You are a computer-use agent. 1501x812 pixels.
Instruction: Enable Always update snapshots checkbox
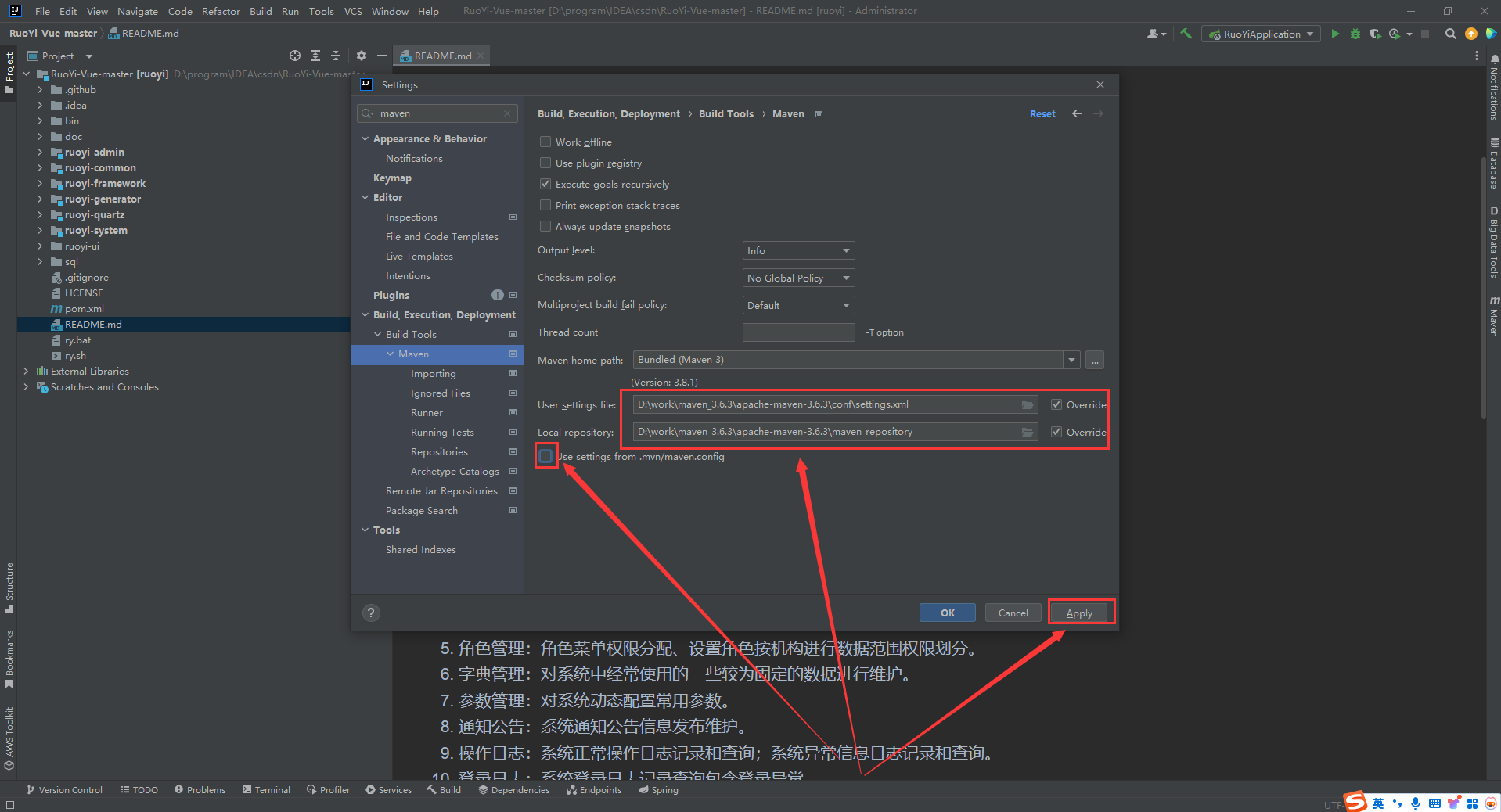click(545, 226)
